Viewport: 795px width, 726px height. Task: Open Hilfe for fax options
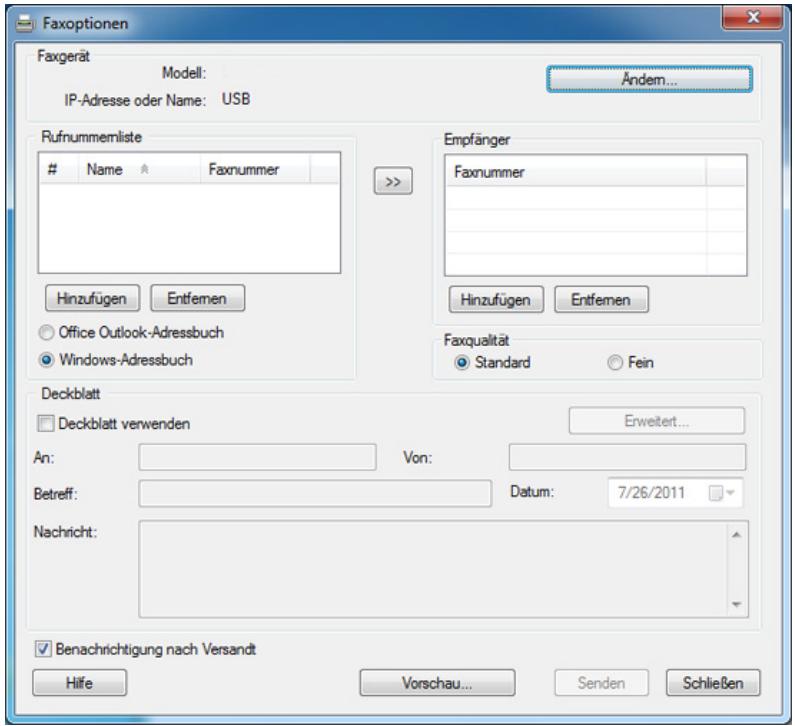(80, 683)
